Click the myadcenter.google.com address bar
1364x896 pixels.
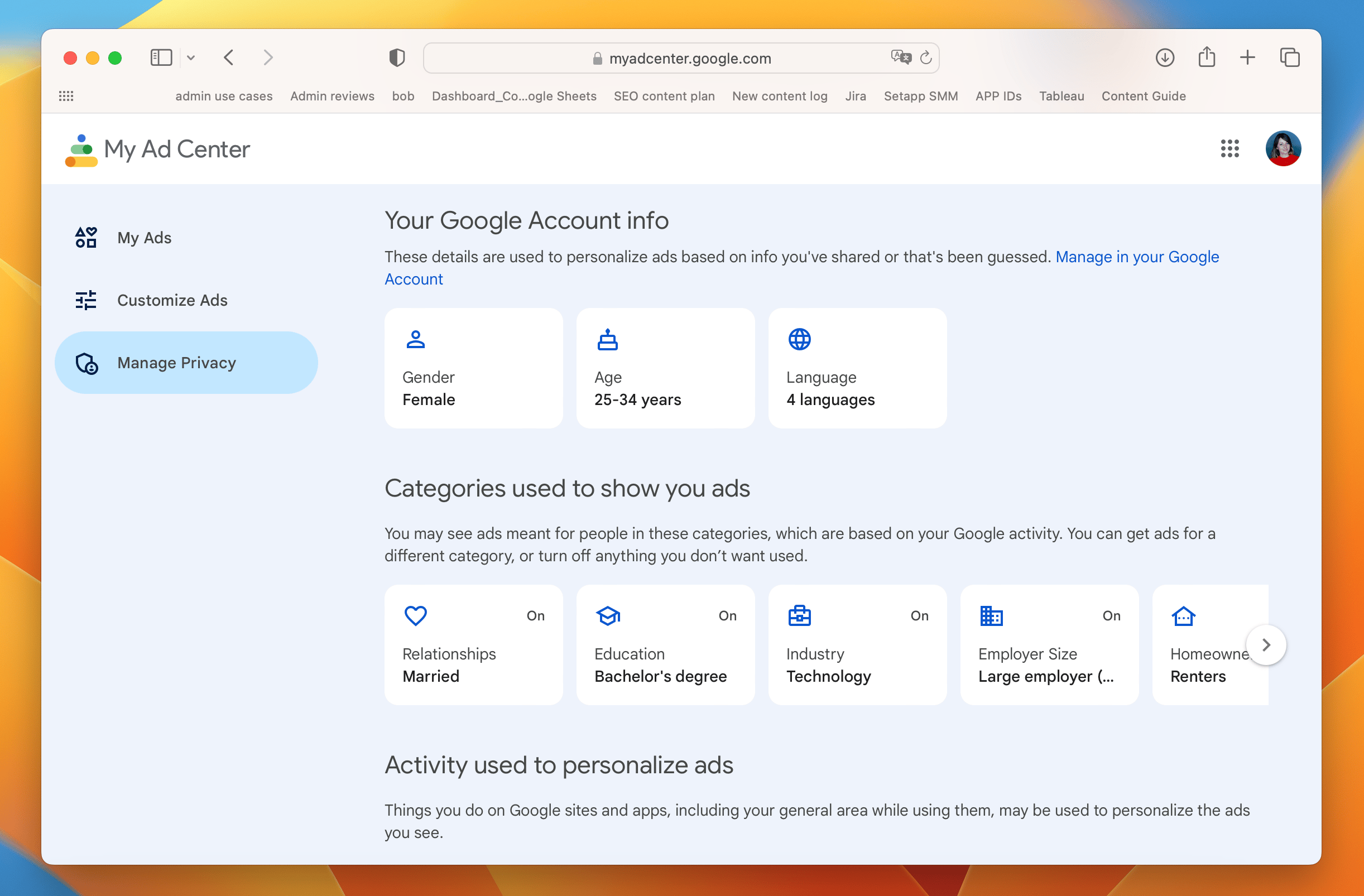pyautogui.click(x=681, y=58)
